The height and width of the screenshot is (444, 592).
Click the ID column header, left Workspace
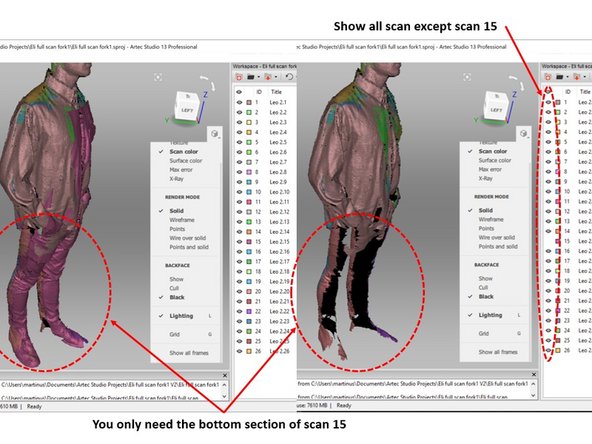[x=259, y=92]
